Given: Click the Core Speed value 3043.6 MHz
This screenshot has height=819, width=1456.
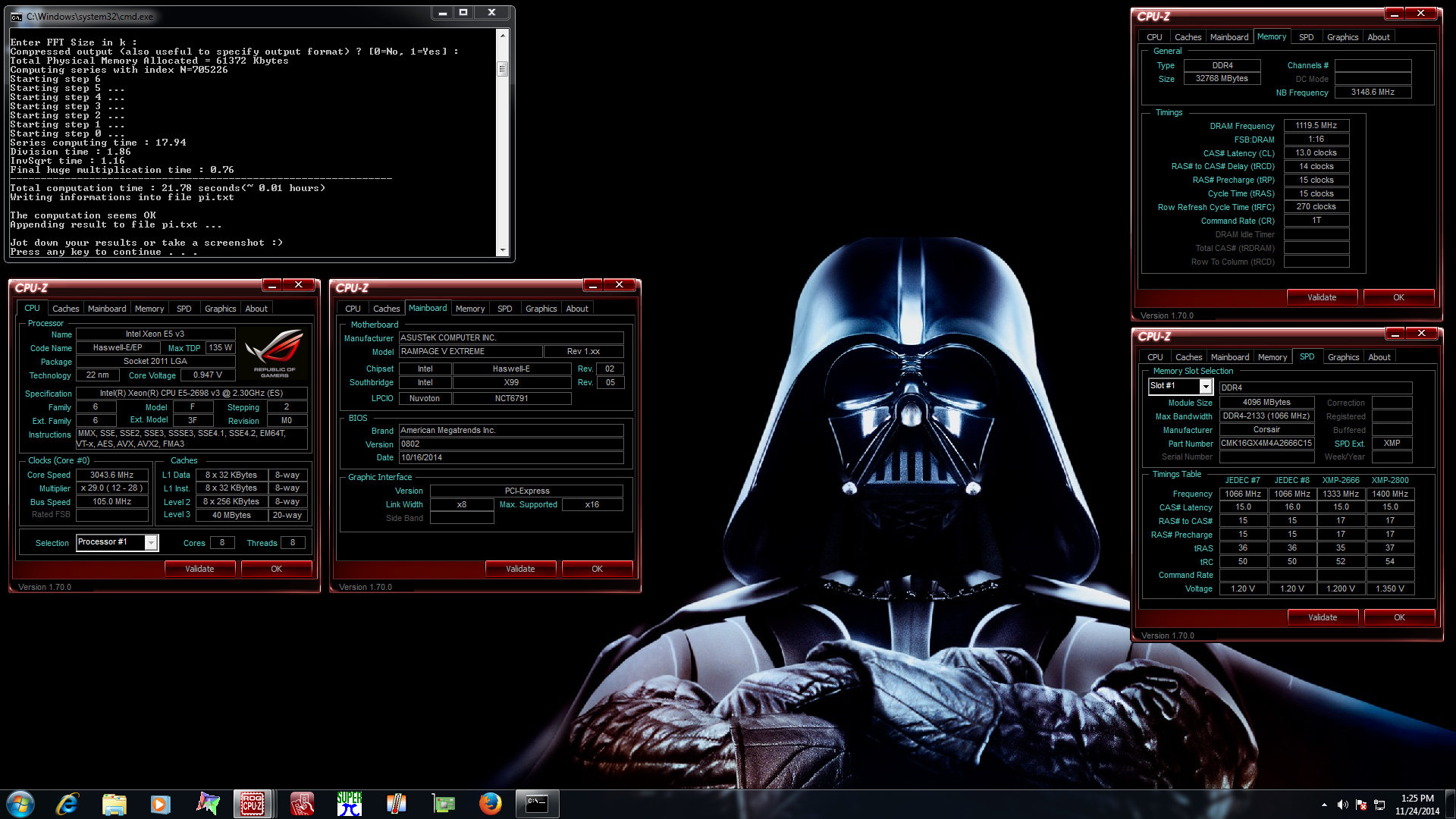Looking at the screenshot, I should point(112,475).
